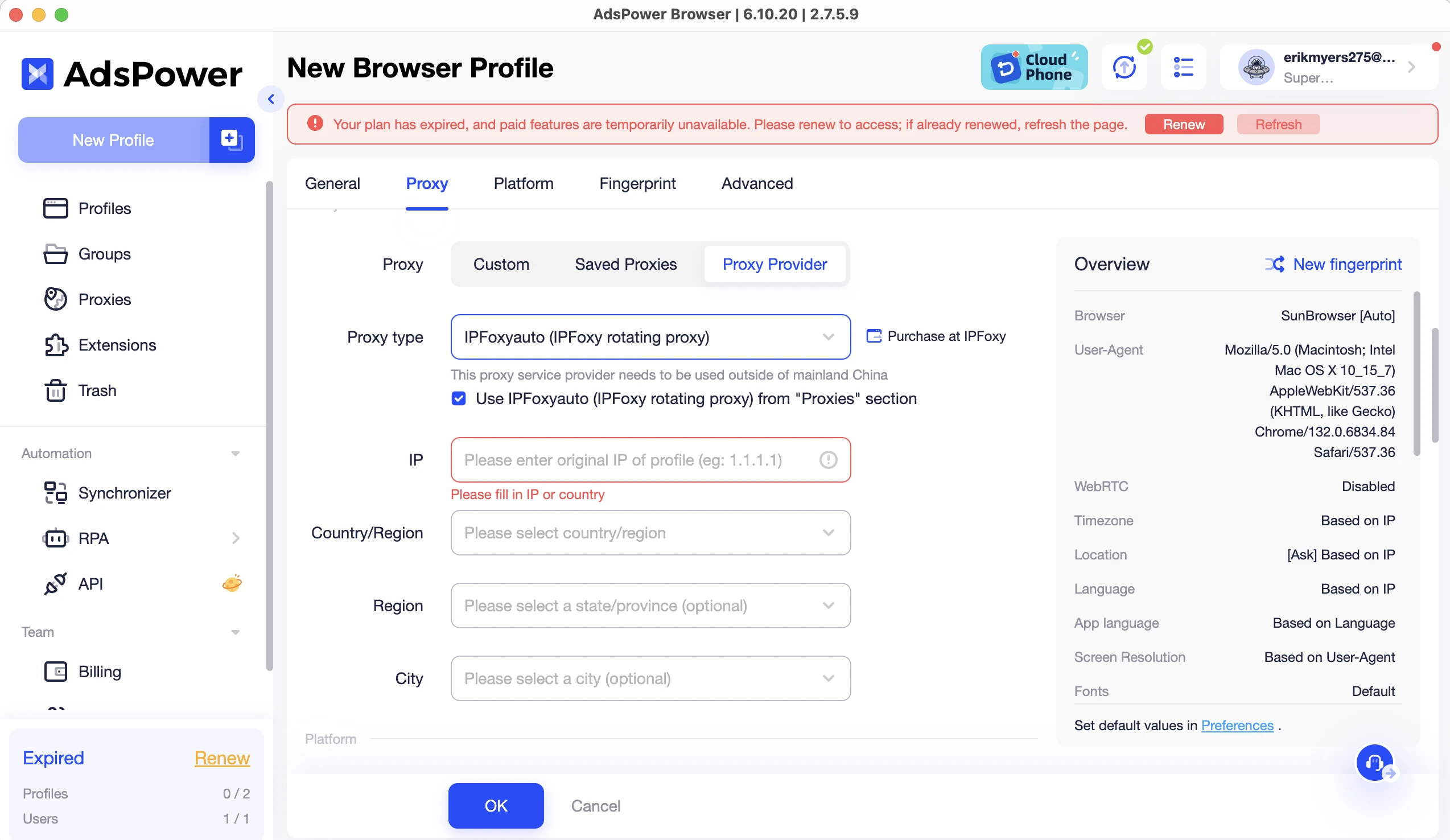The image size is (1450, 840).
Task: Click the Renew plan button
Action: pyautogui.click(x=1184, y=123)
